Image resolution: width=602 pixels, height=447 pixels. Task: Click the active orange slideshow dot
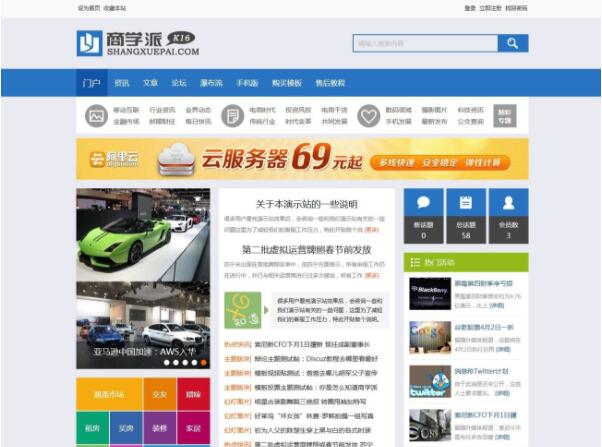(203, 362)
